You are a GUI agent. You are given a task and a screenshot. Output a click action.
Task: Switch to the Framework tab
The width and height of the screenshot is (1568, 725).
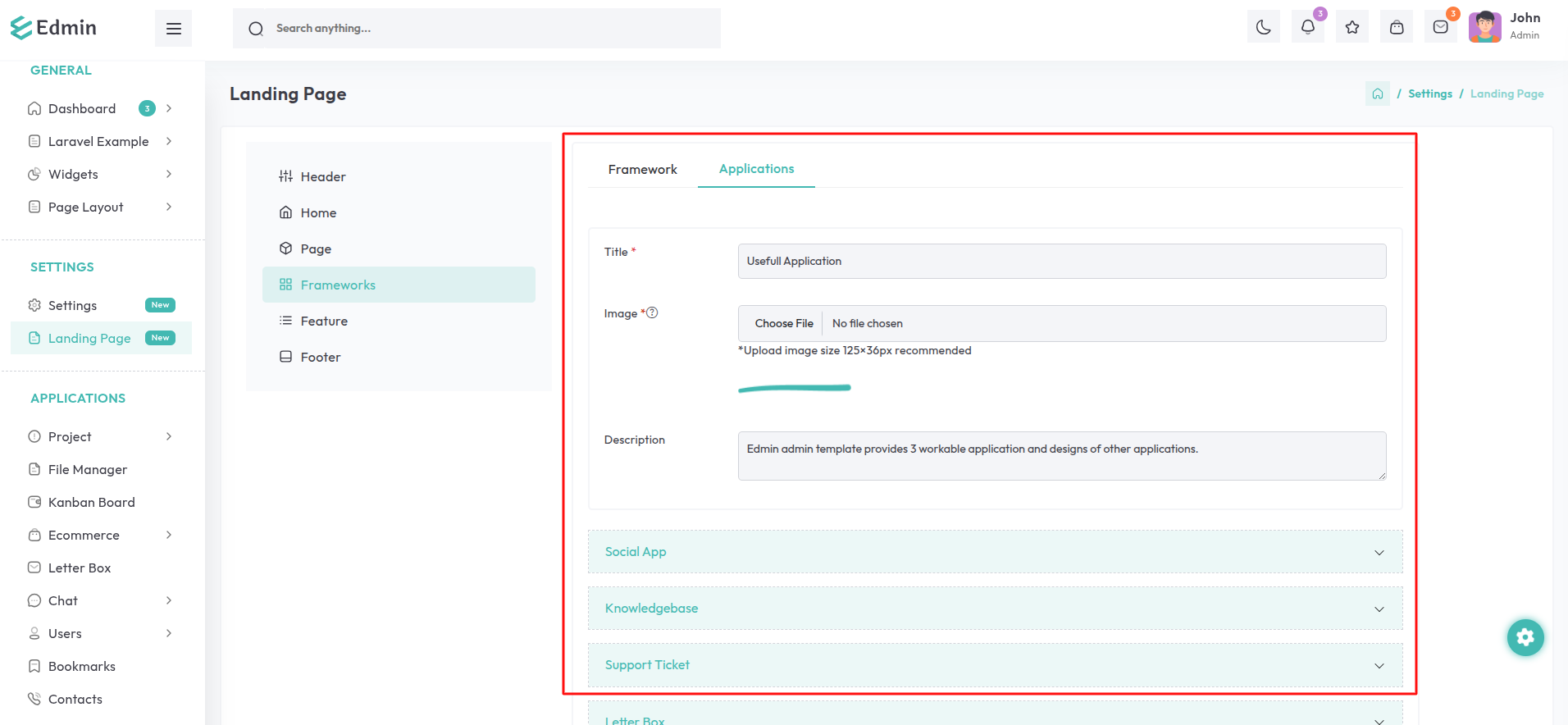642,170
